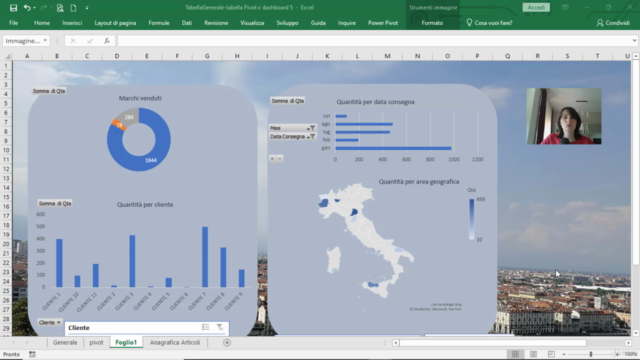Click the Redo arrow icon
640x360 pixels.
(43, 8)
